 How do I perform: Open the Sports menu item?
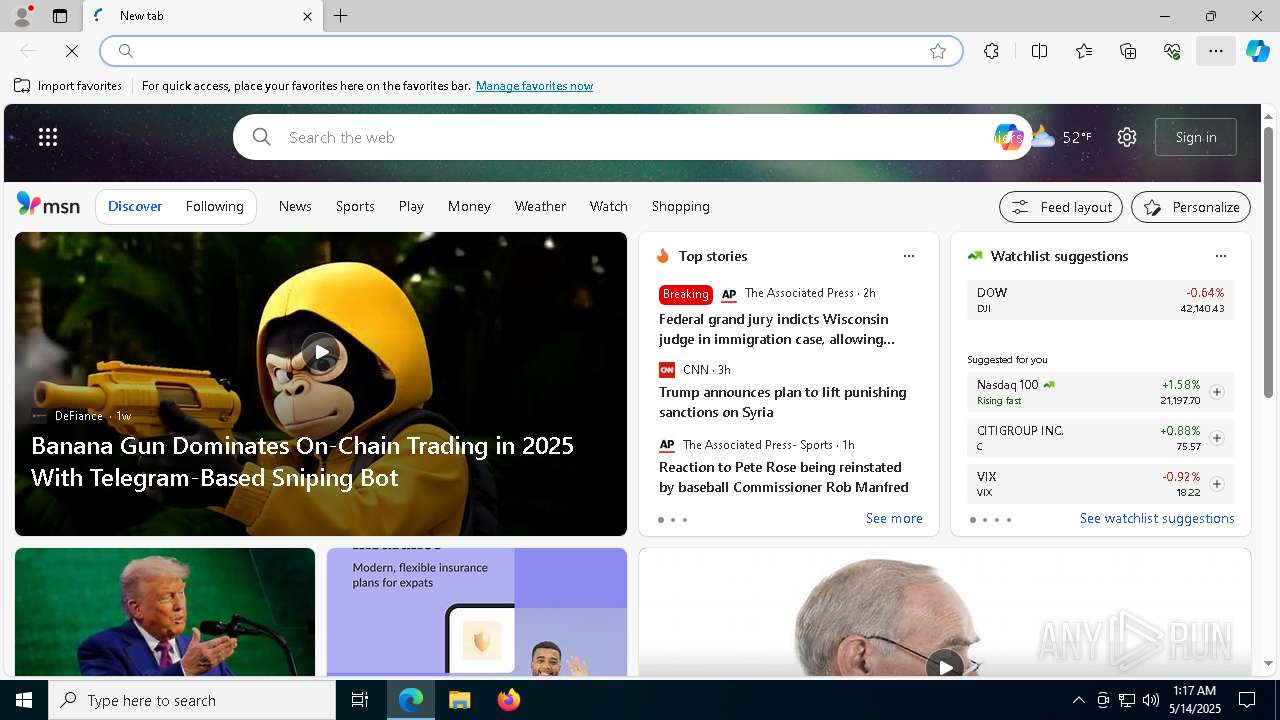[x=355, y=206]
